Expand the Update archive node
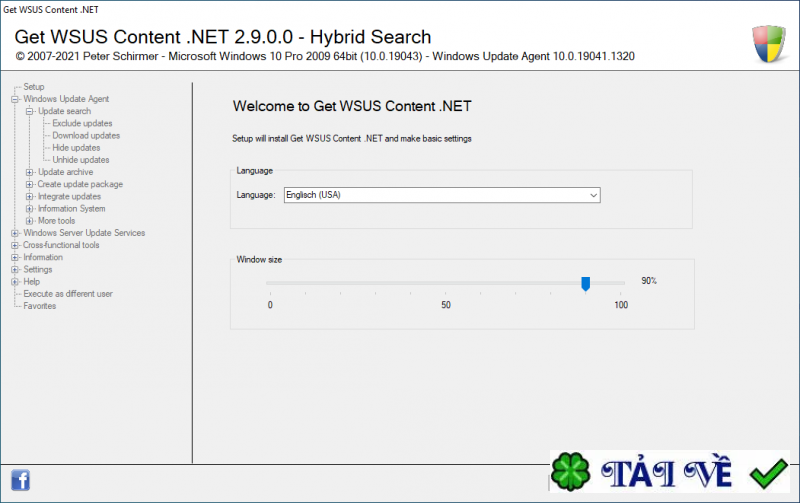Image resolution: width=800 pixels, height=503 pixels. [x=30, y=172]
